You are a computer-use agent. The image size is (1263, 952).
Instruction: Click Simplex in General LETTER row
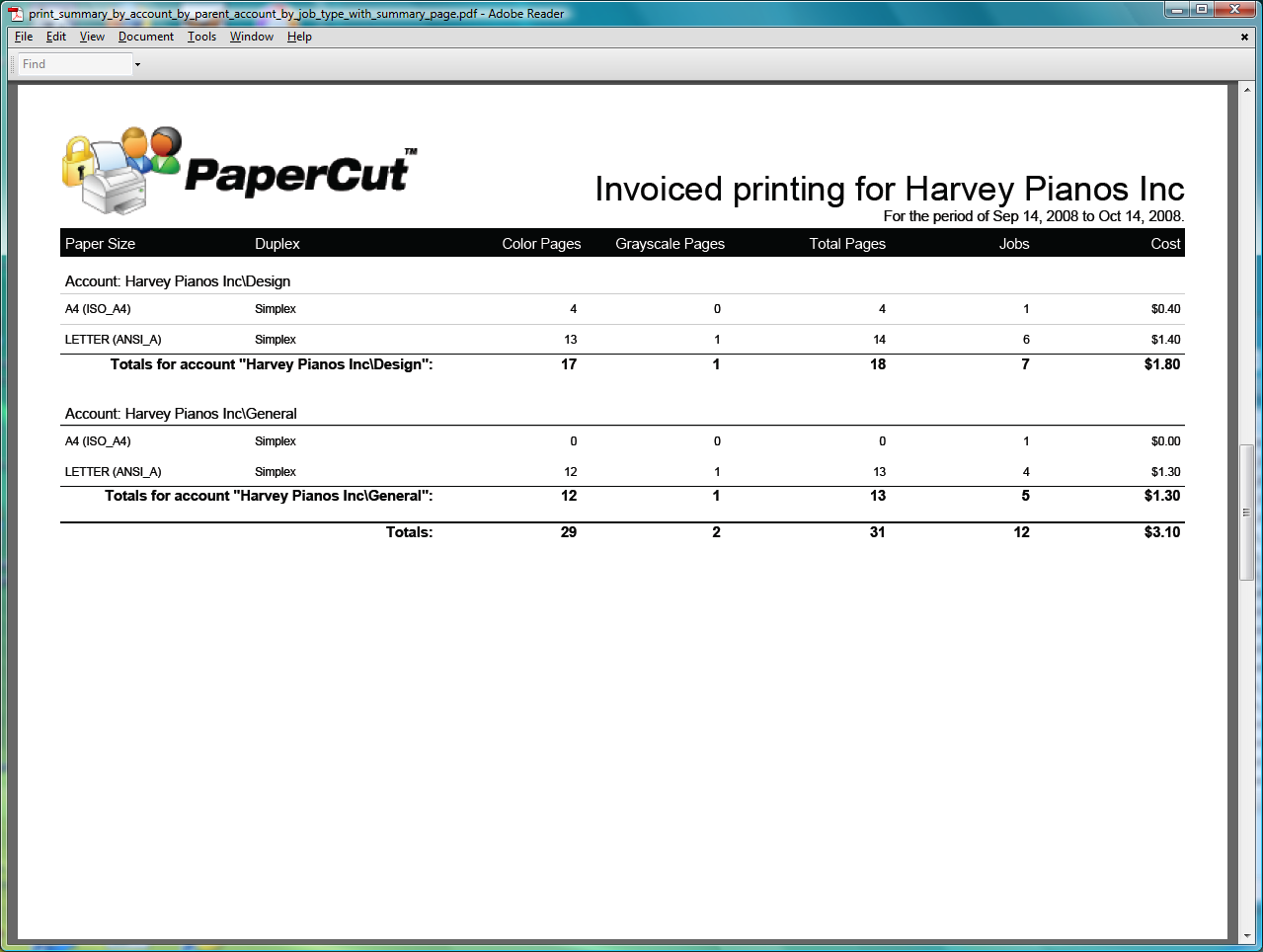pyautogui.click(x=276, y=472)
